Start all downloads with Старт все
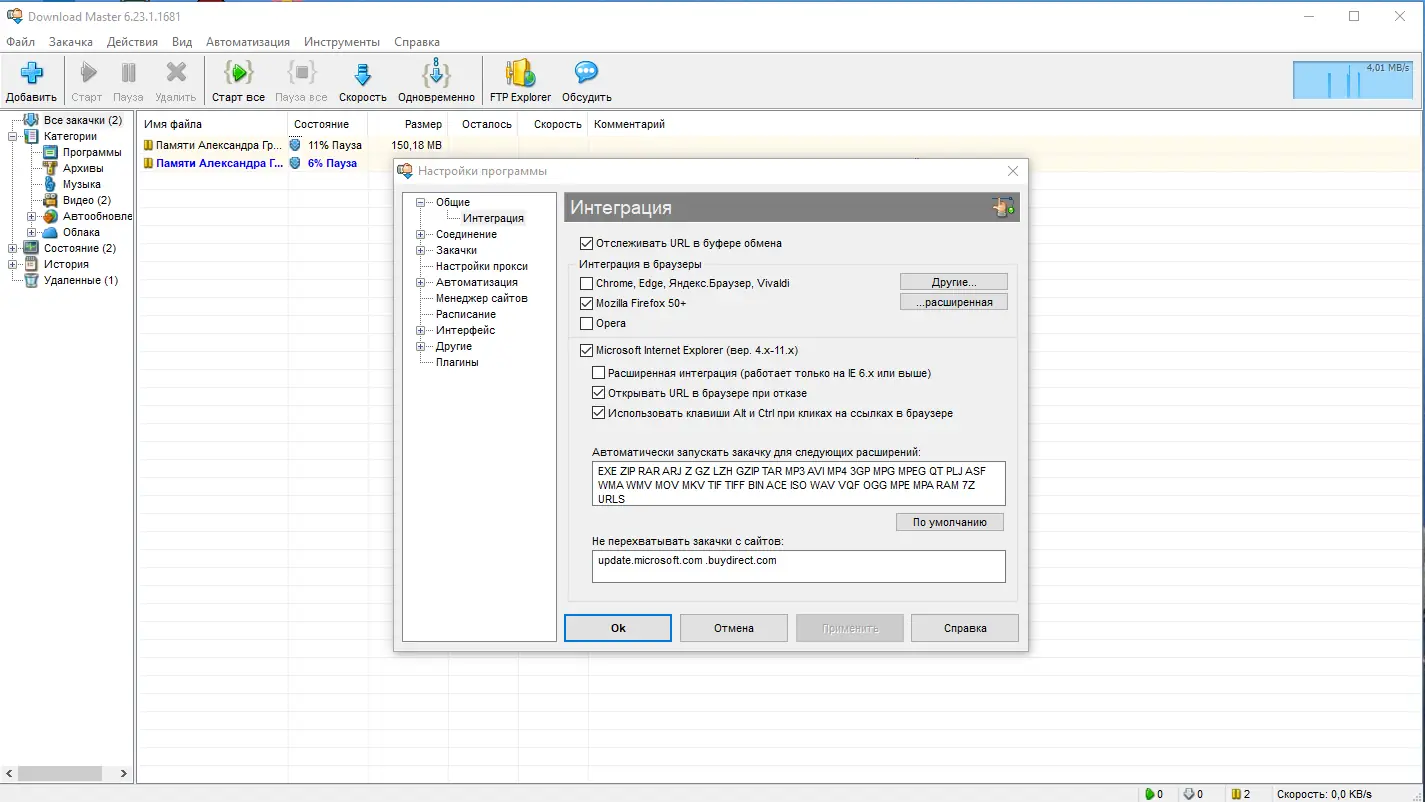This screenshot has height=802, width=1425. tap(238, 81)
